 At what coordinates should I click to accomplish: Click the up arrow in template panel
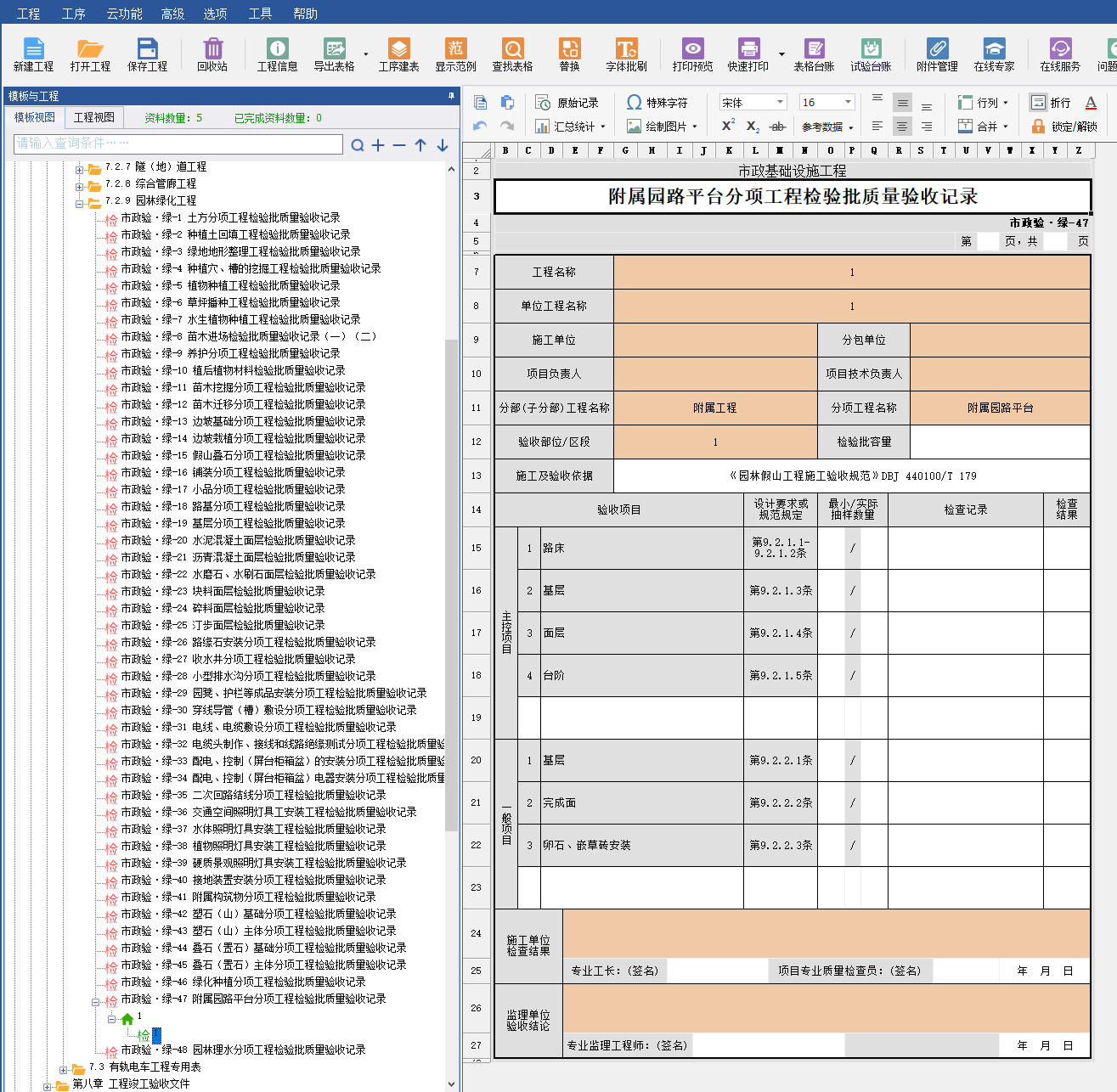[420, 145]
